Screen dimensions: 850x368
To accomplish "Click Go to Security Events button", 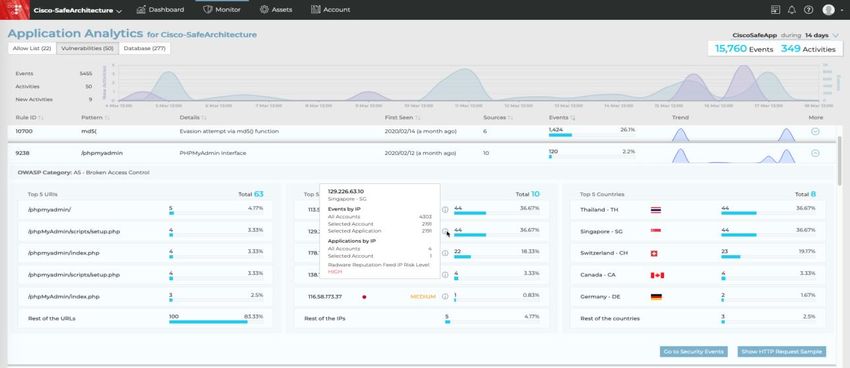I will coord(694,352).
